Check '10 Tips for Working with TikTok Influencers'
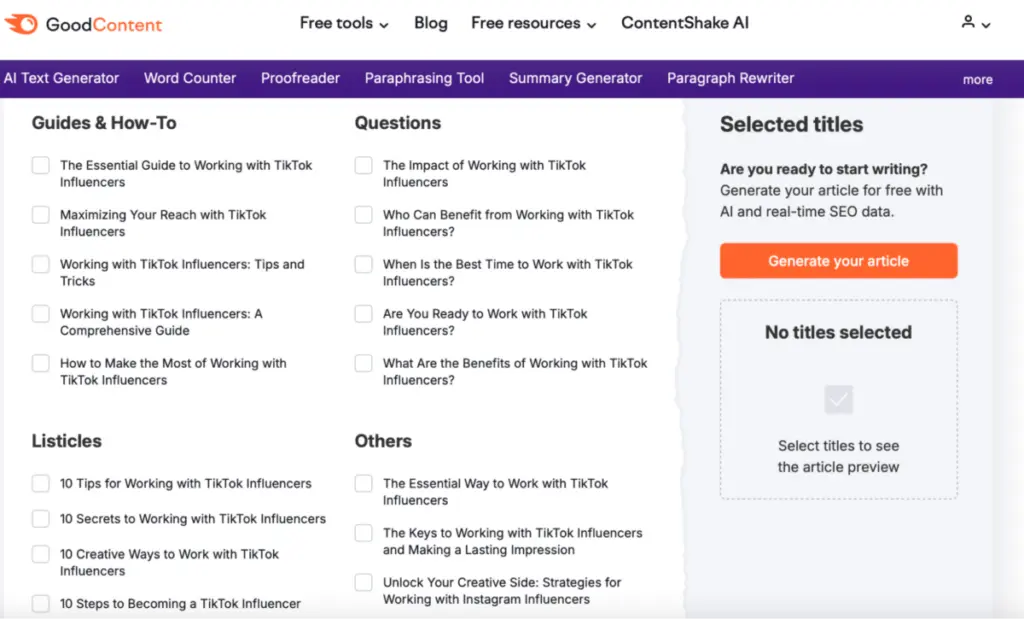The height and width of the screenshot is (619, 1024). tap(40, 484)
